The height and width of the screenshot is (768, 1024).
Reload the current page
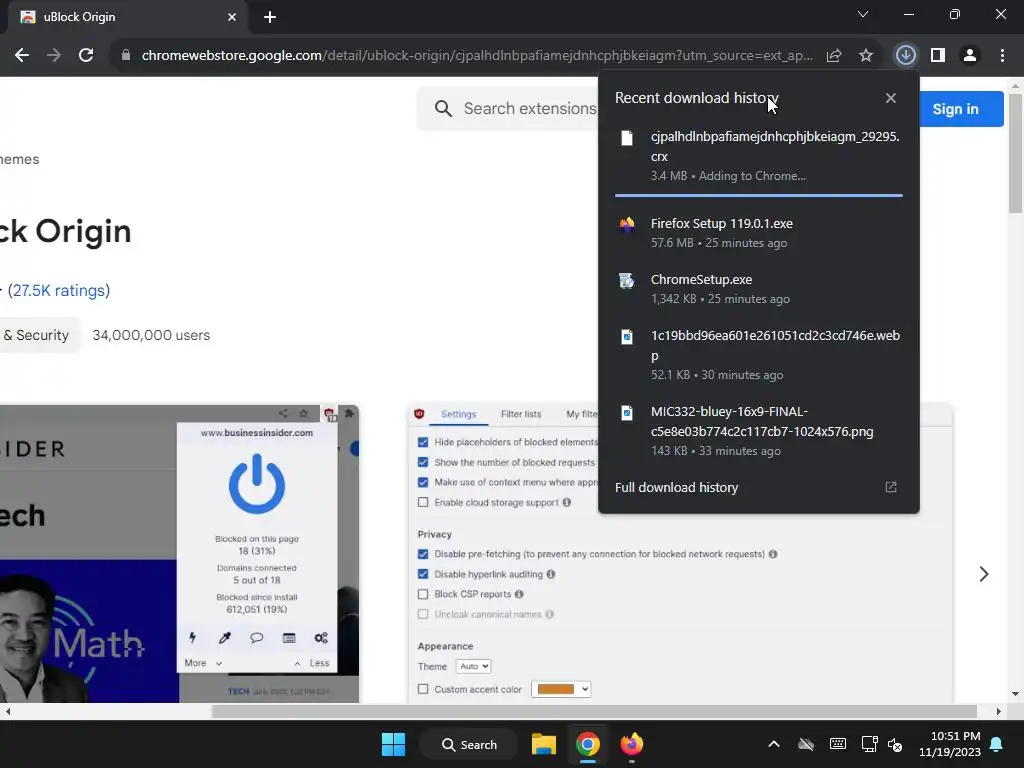(86, 56)
